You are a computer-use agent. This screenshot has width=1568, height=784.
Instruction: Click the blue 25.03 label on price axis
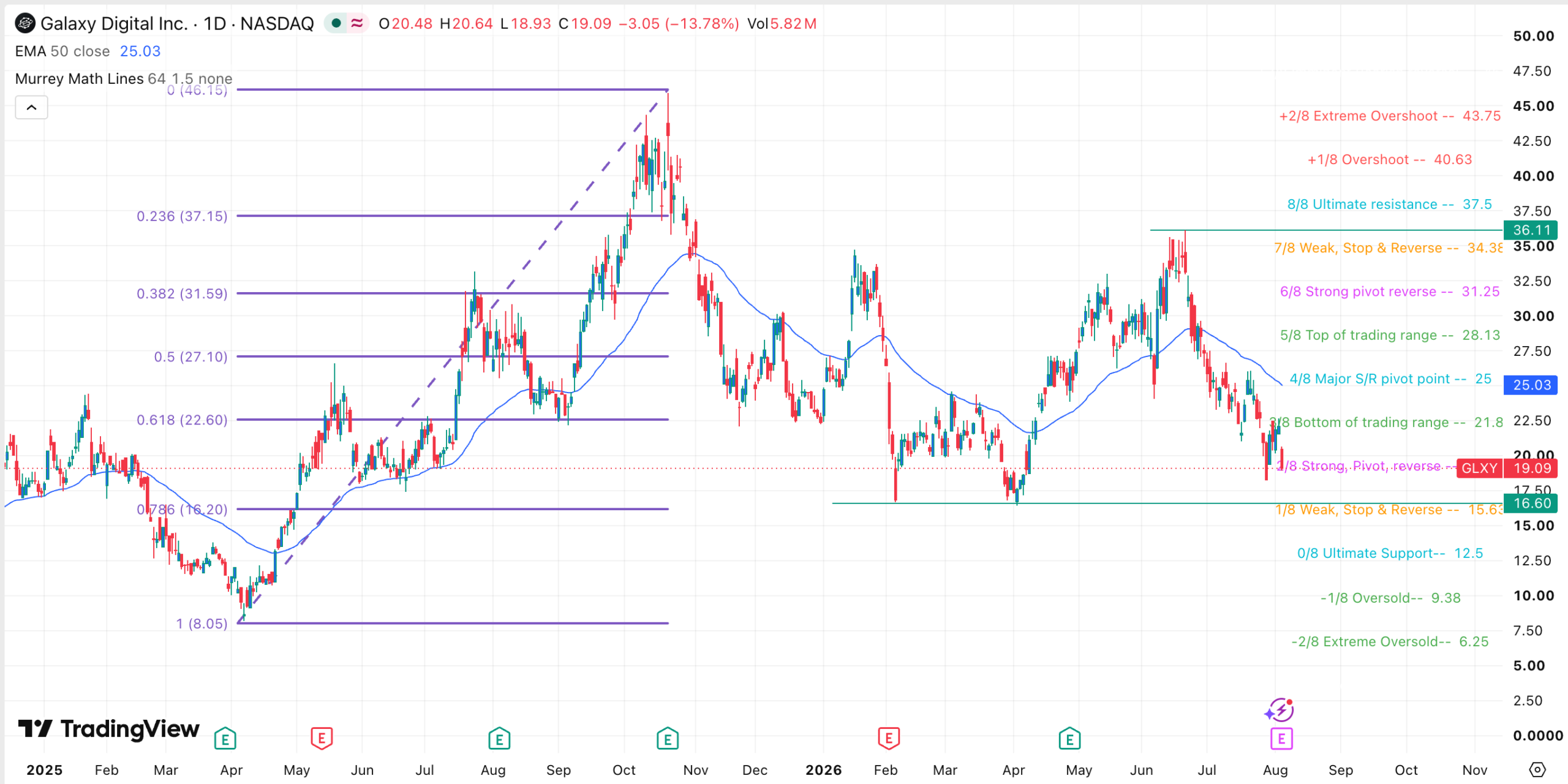[1531, 385]
